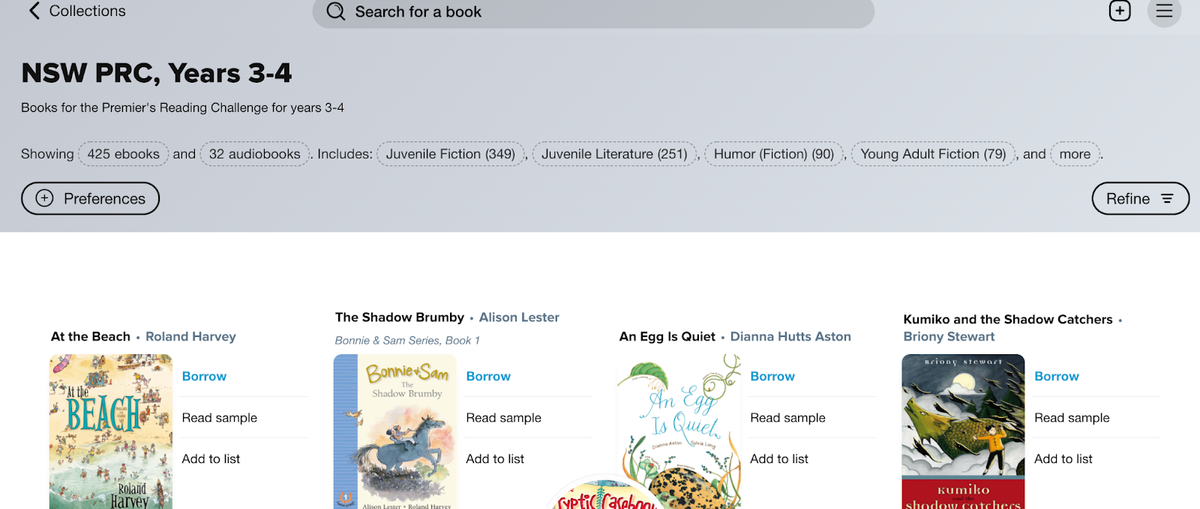Go back to Collections using chevron arrow

(35, 11)
